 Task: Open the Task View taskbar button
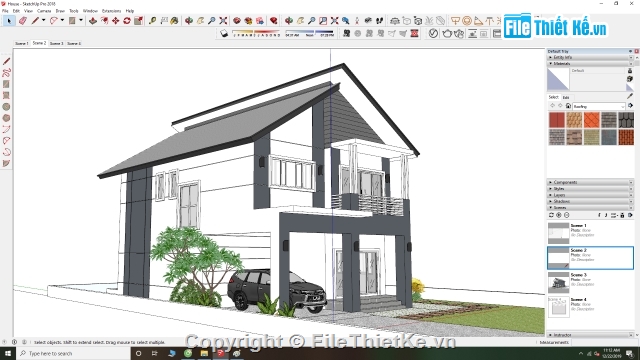coord(154,353)
